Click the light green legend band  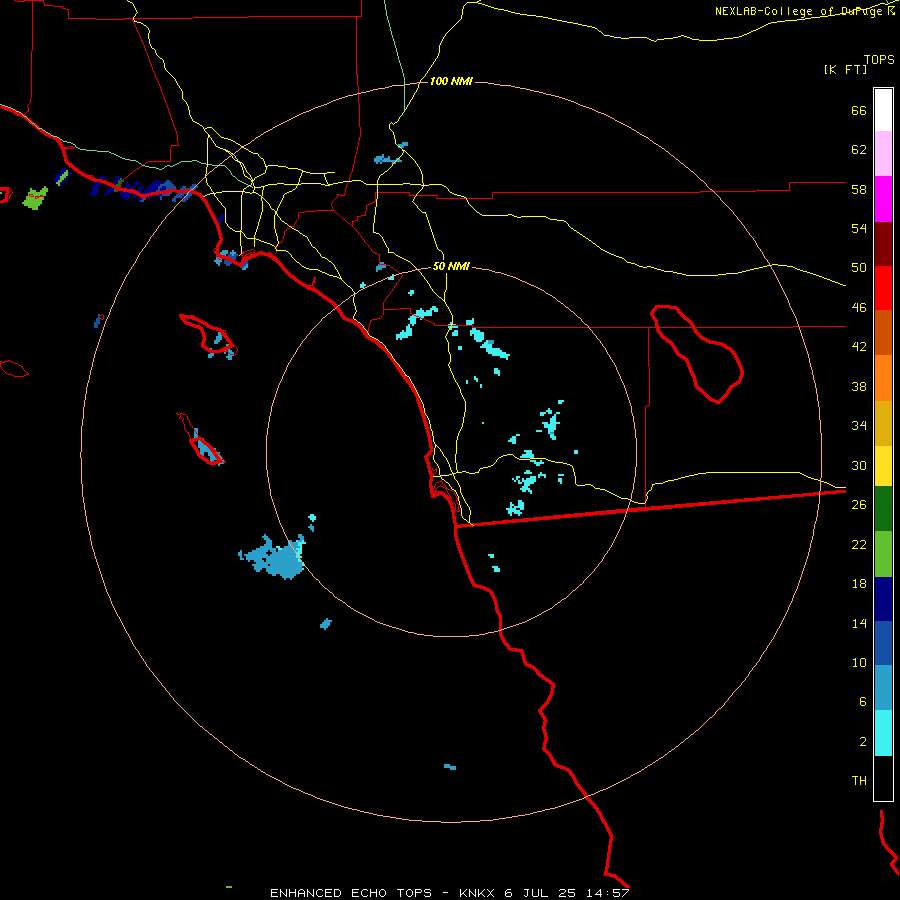(883, 554)
